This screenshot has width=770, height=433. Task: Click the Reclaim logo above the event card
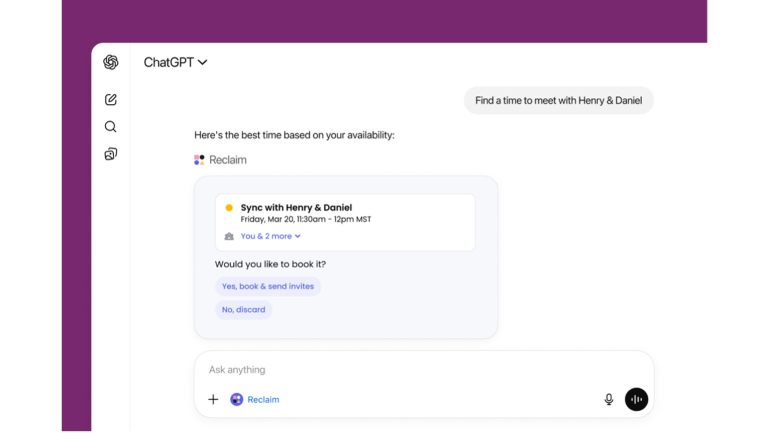(x=199, y=160)
